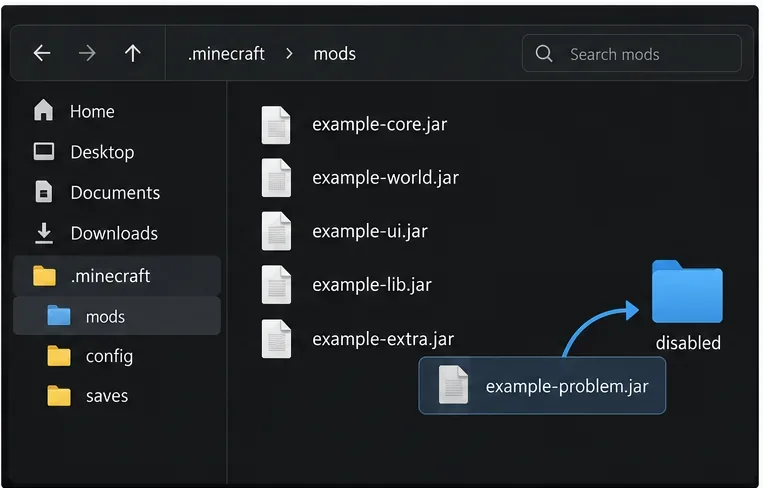Select the file name example-problem.jar
The image size is (763, 488).
567,387
